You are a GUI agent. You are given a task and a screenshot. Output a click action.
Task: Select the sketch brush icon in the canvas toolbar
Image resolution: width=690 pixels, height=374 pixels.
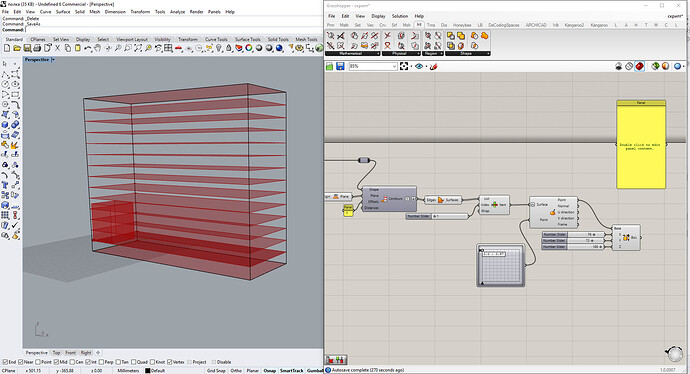click(433, 66)
